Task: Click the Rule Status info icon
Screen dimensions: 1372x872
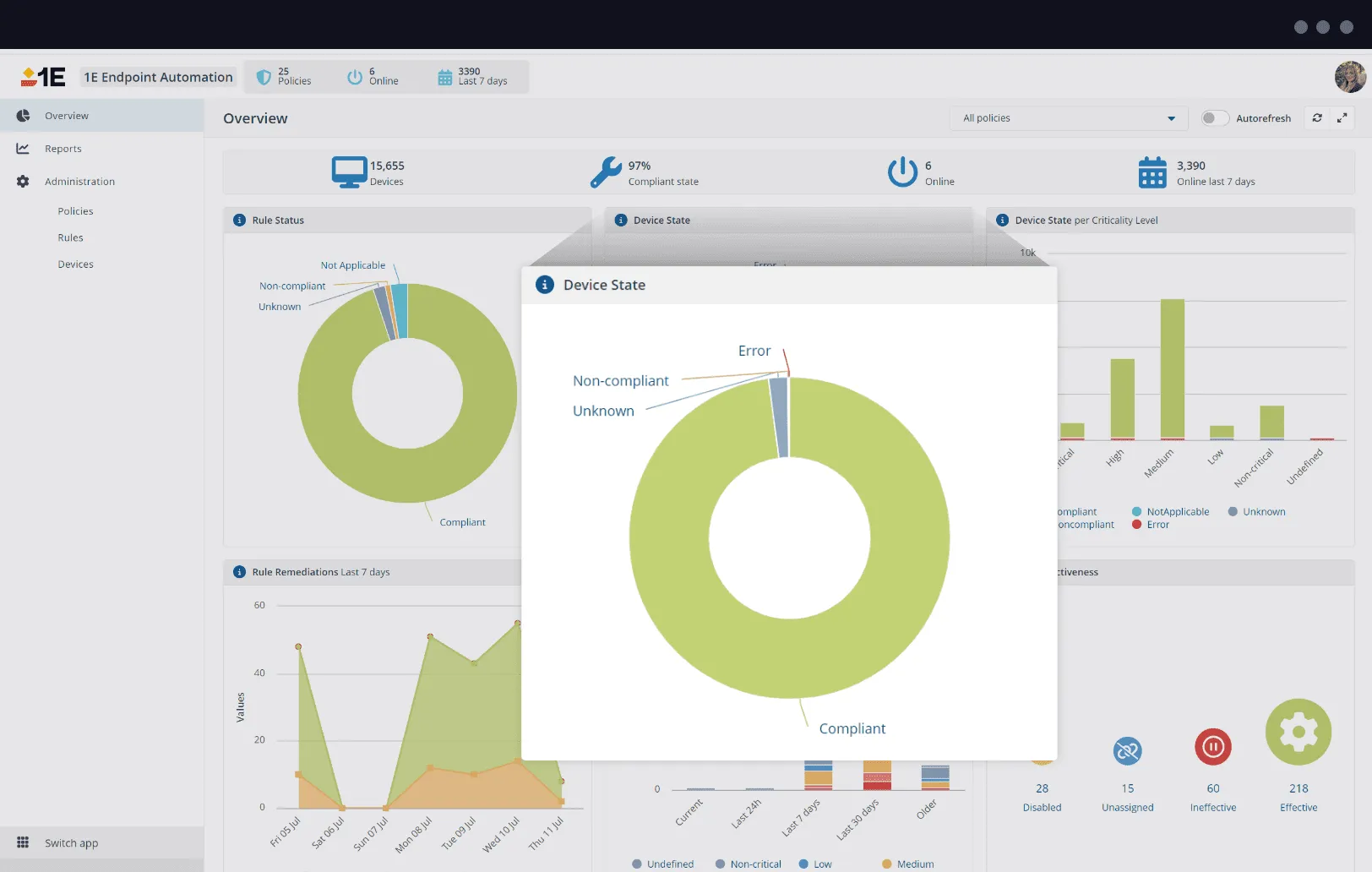Action: point(239,221)
